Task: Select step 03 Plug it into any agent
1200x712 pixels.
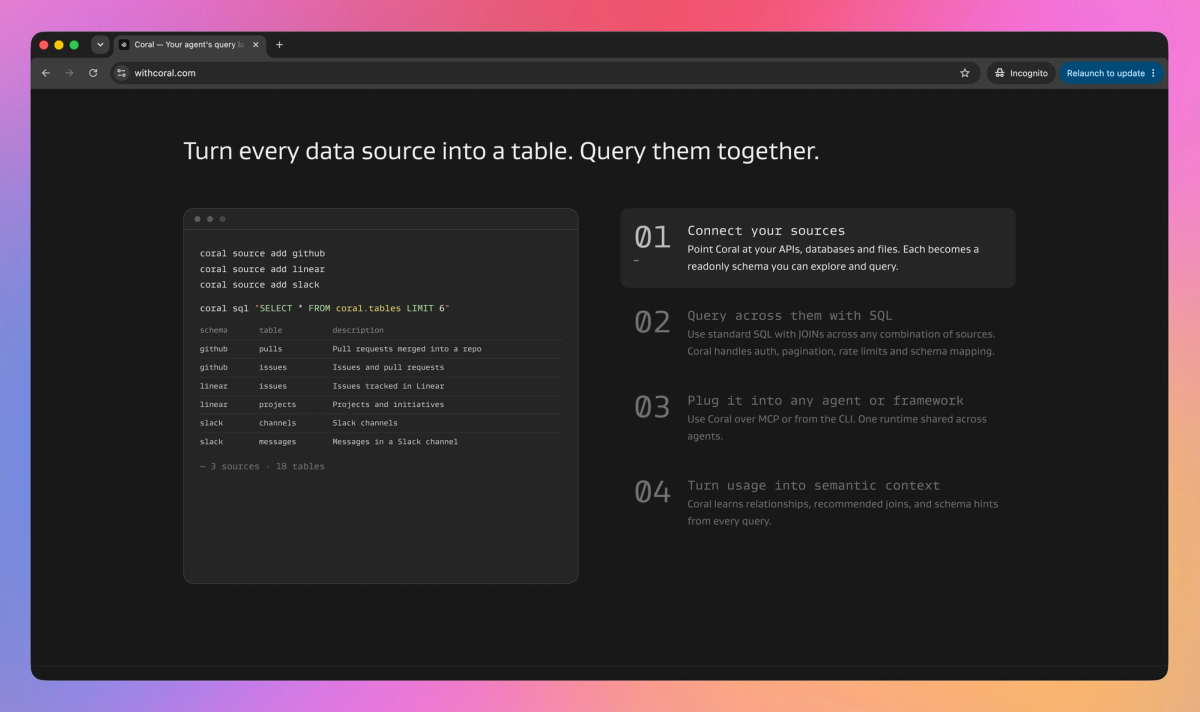Action: pos(817,418)
